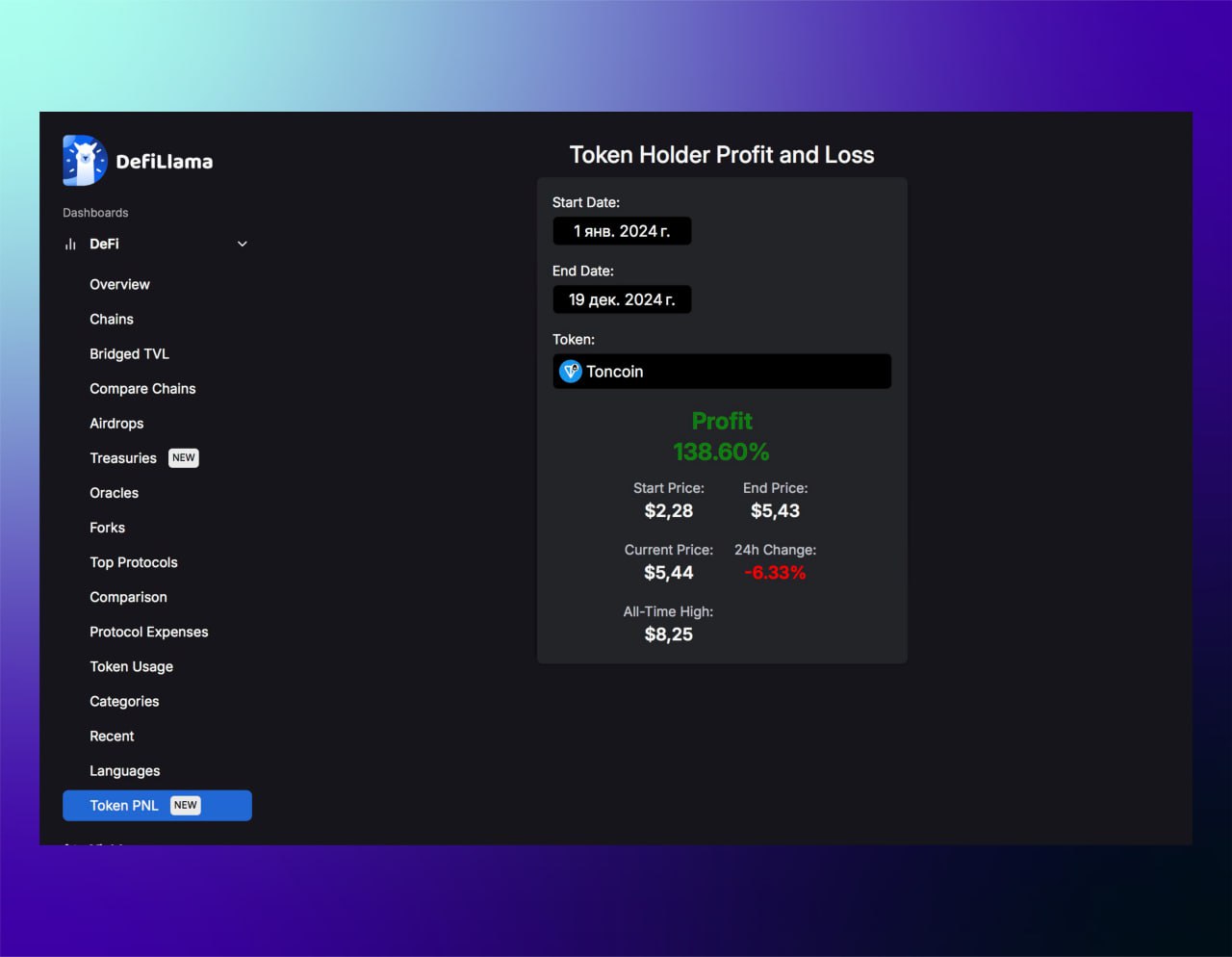Open the Start Date picker field
This screenshot has height=957, width=1232.
[x=622, y=231]
